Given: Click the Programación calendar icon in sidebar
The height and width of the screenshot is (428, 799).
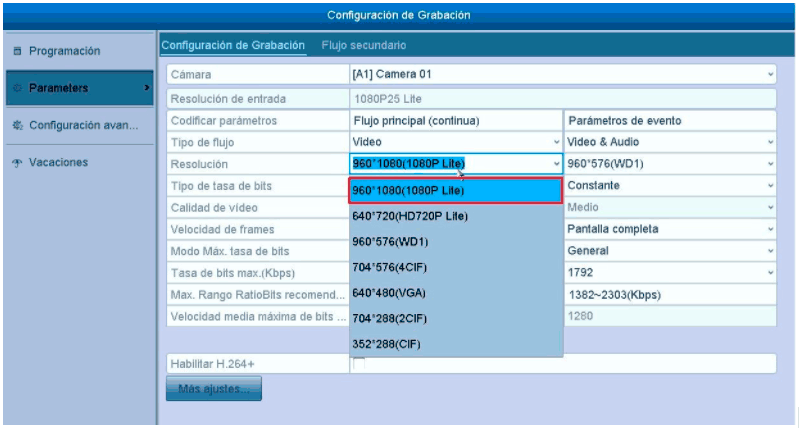Looking at the screenshot, I should [17, 50].
